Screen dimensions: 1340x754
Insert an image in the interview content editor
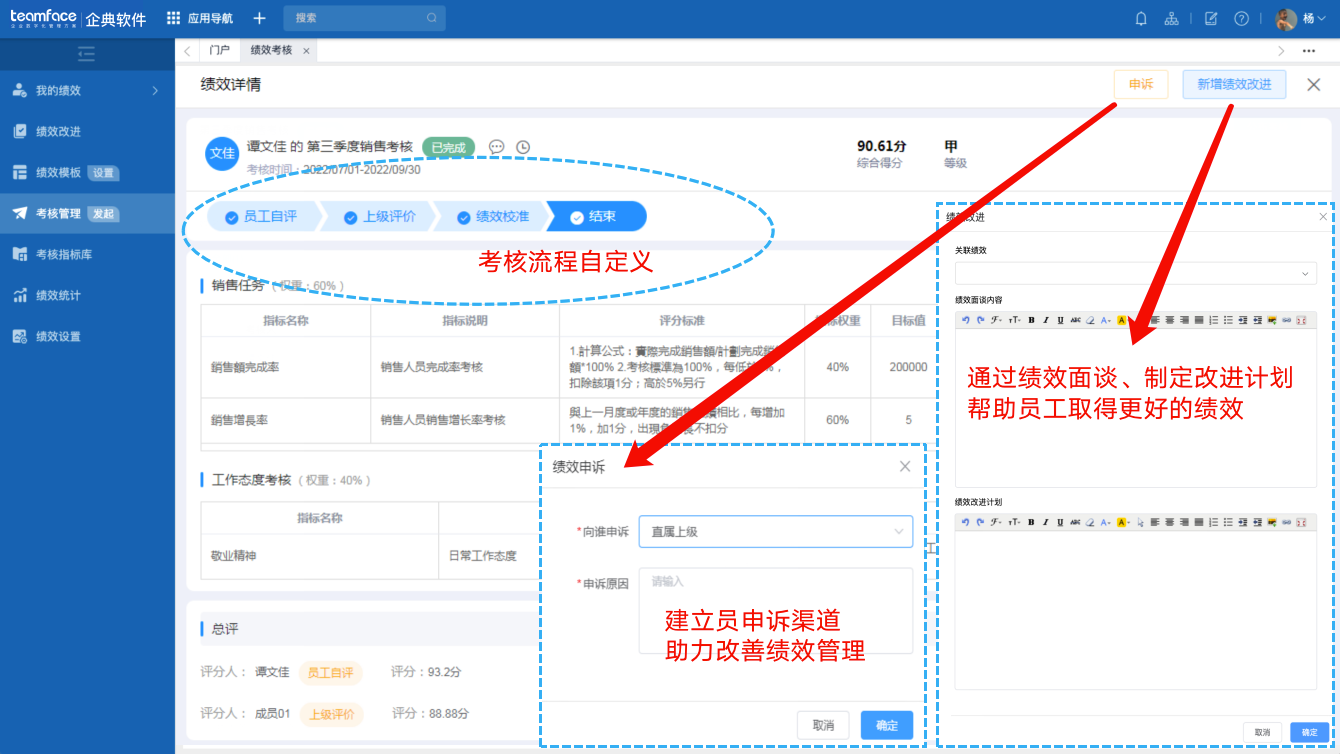tap(1272, 320)
